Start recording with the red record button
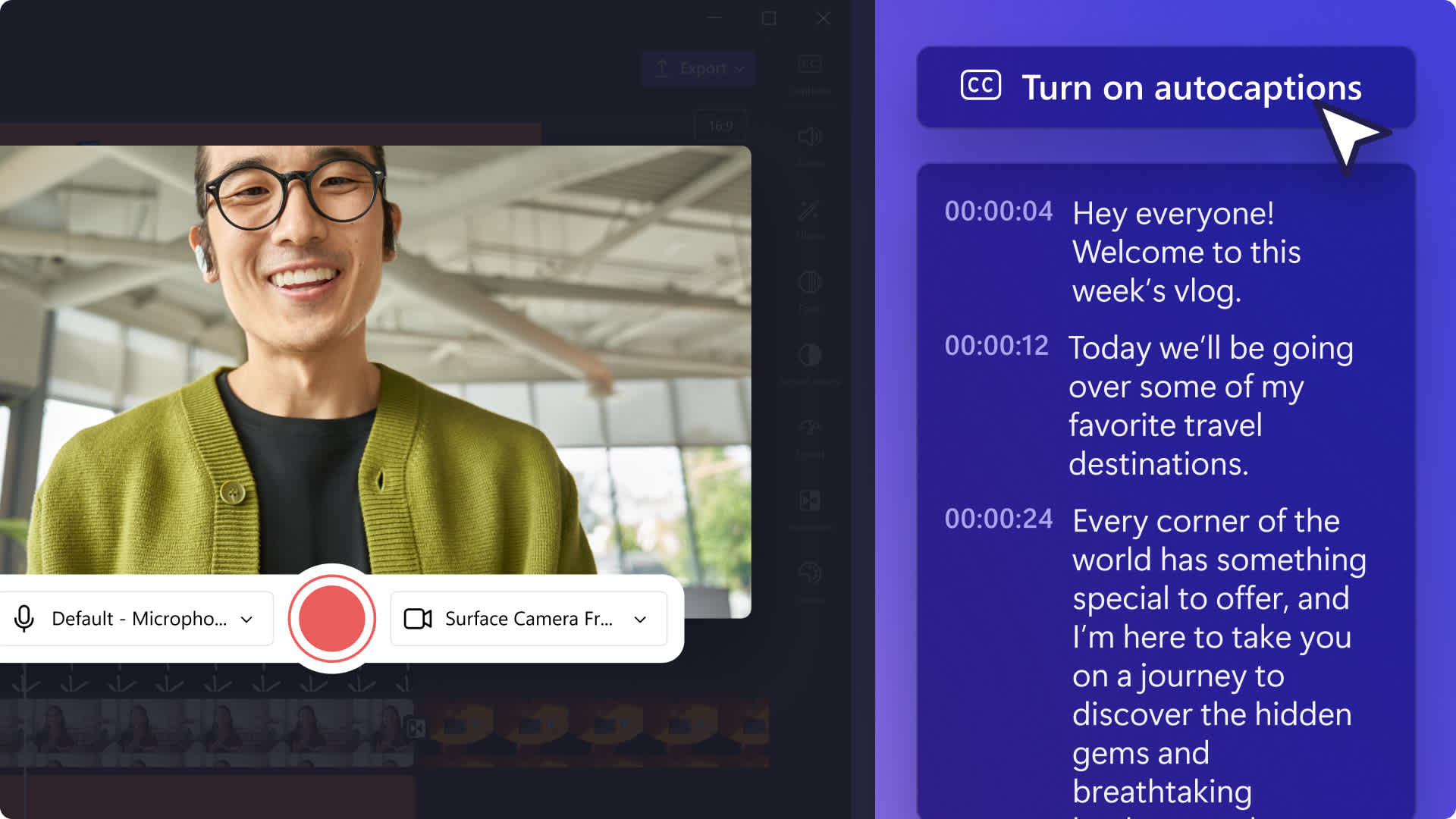This screenshot has width=1456, height=819. [331, 618]
